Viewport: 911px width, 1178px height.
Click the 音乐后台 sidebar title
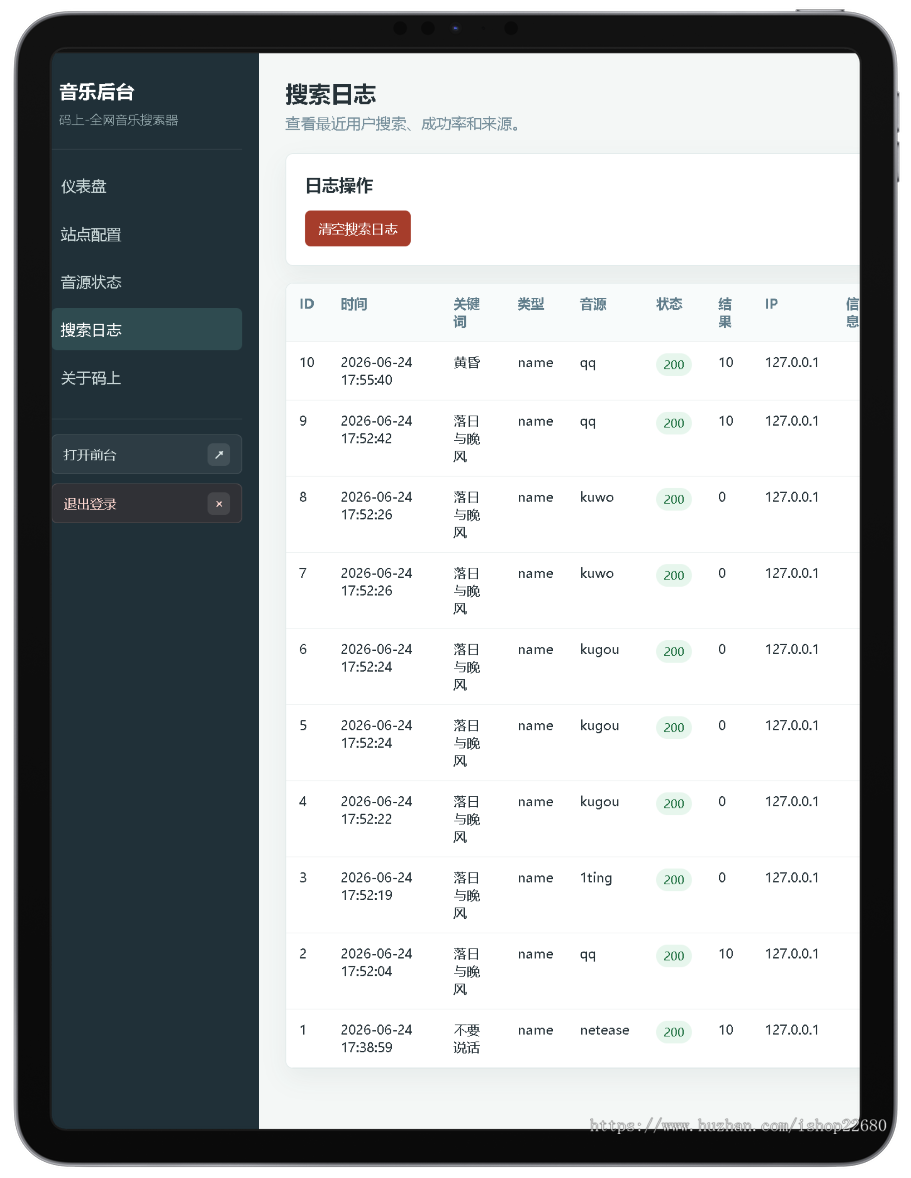[x=97, y=92]
